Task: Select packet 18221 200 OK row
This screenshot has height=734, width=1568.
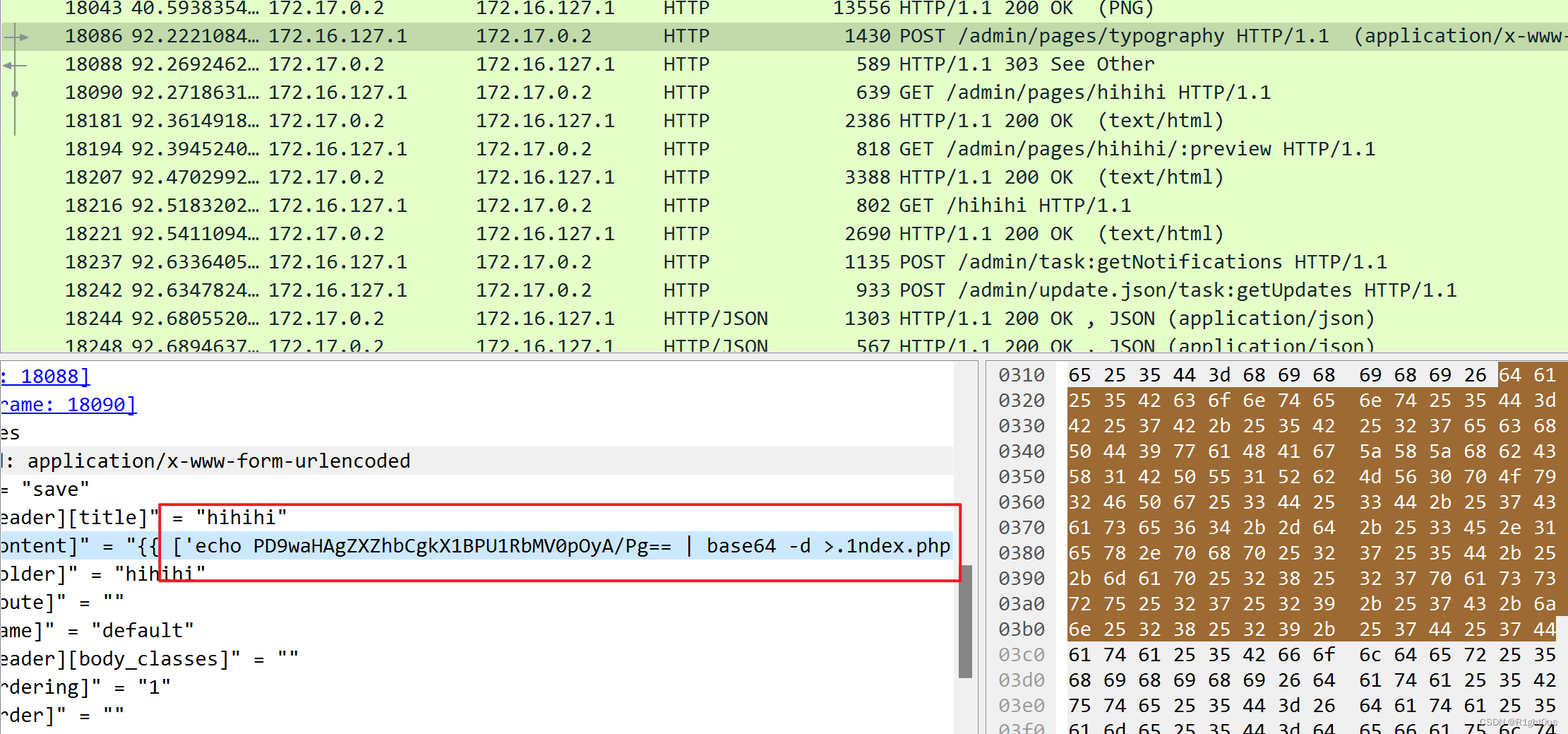Action: coord(784,234)
